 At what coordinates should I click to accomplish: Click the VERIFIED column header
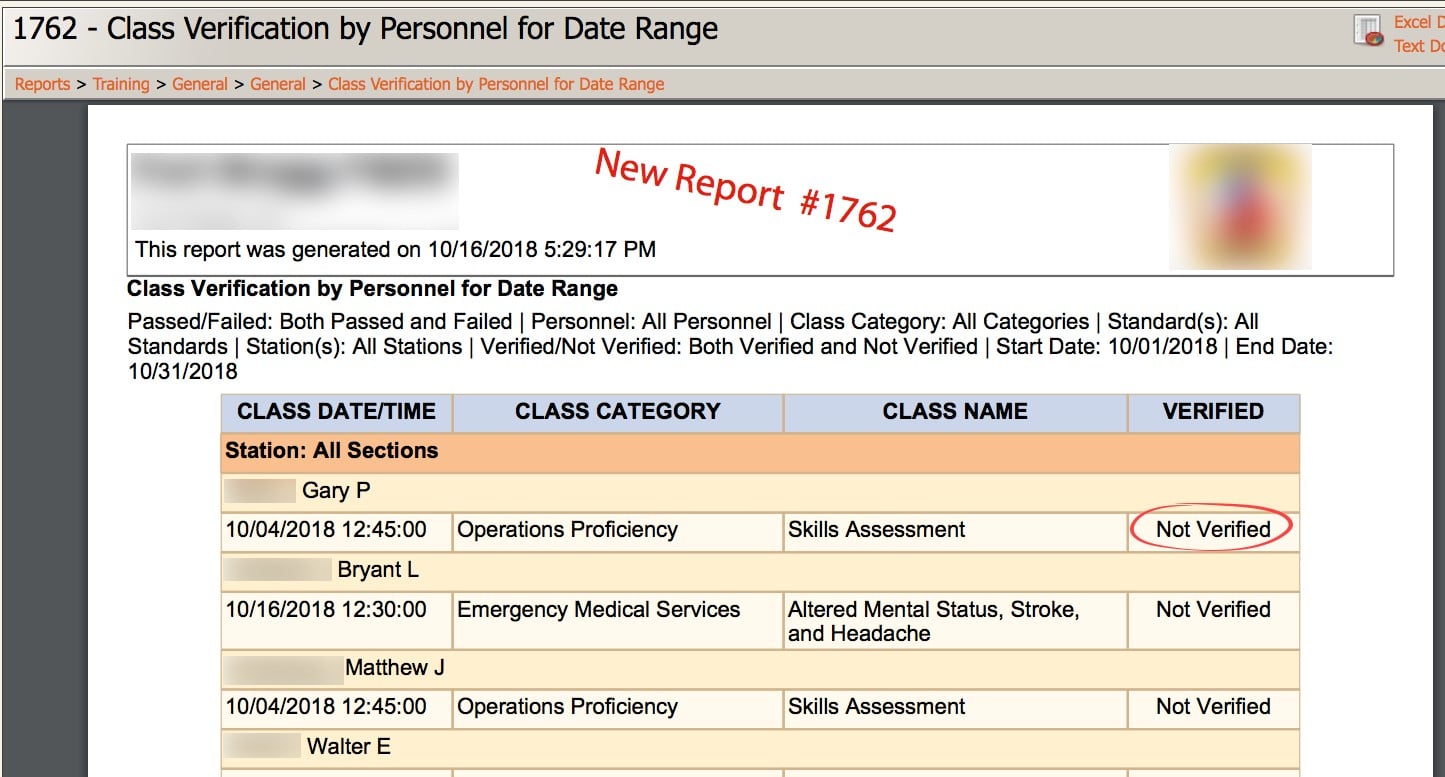[1213, 412]
